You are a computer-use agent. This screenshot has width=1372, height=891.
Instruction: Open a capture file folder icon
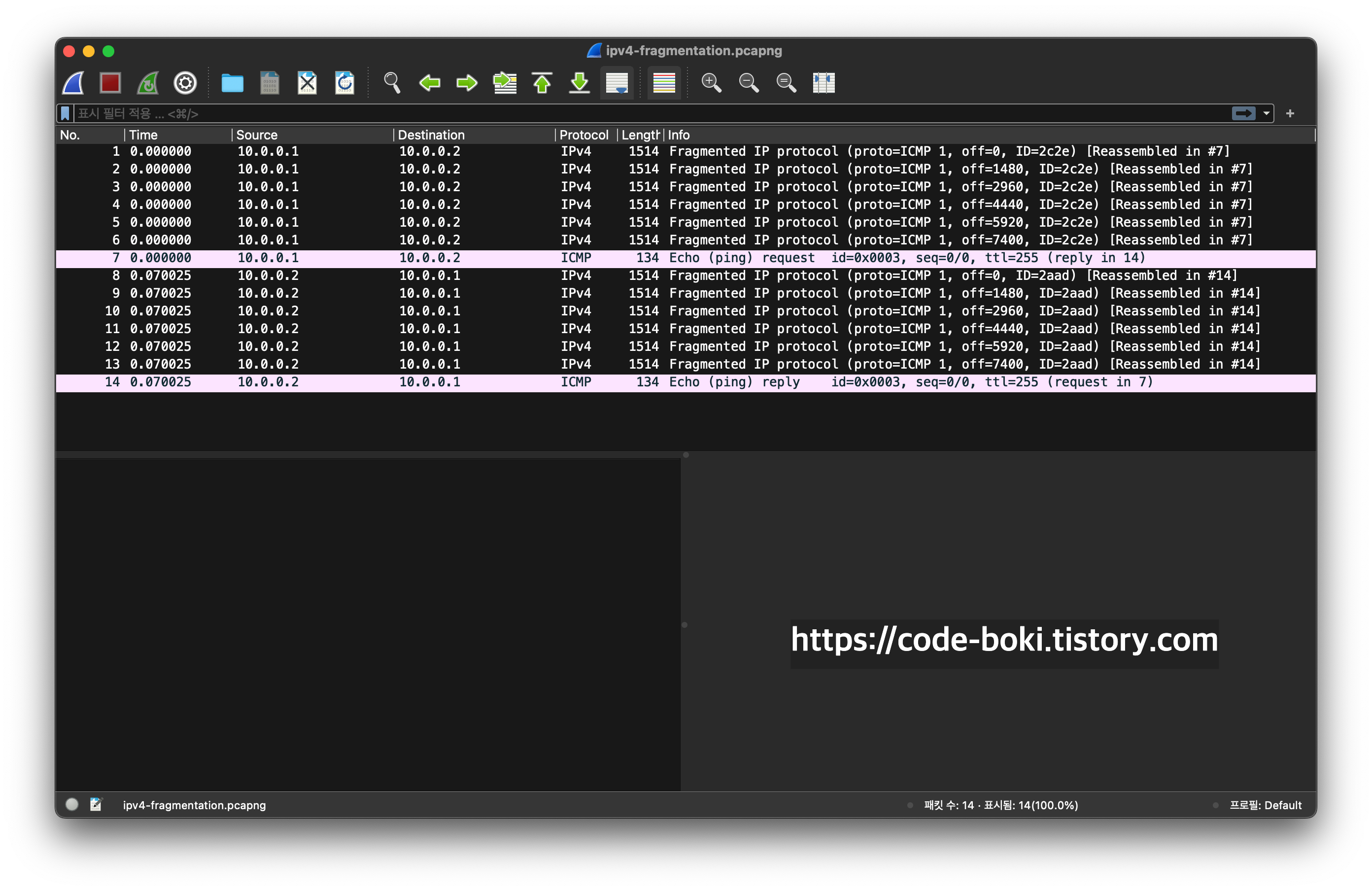[x=232, y=82]
